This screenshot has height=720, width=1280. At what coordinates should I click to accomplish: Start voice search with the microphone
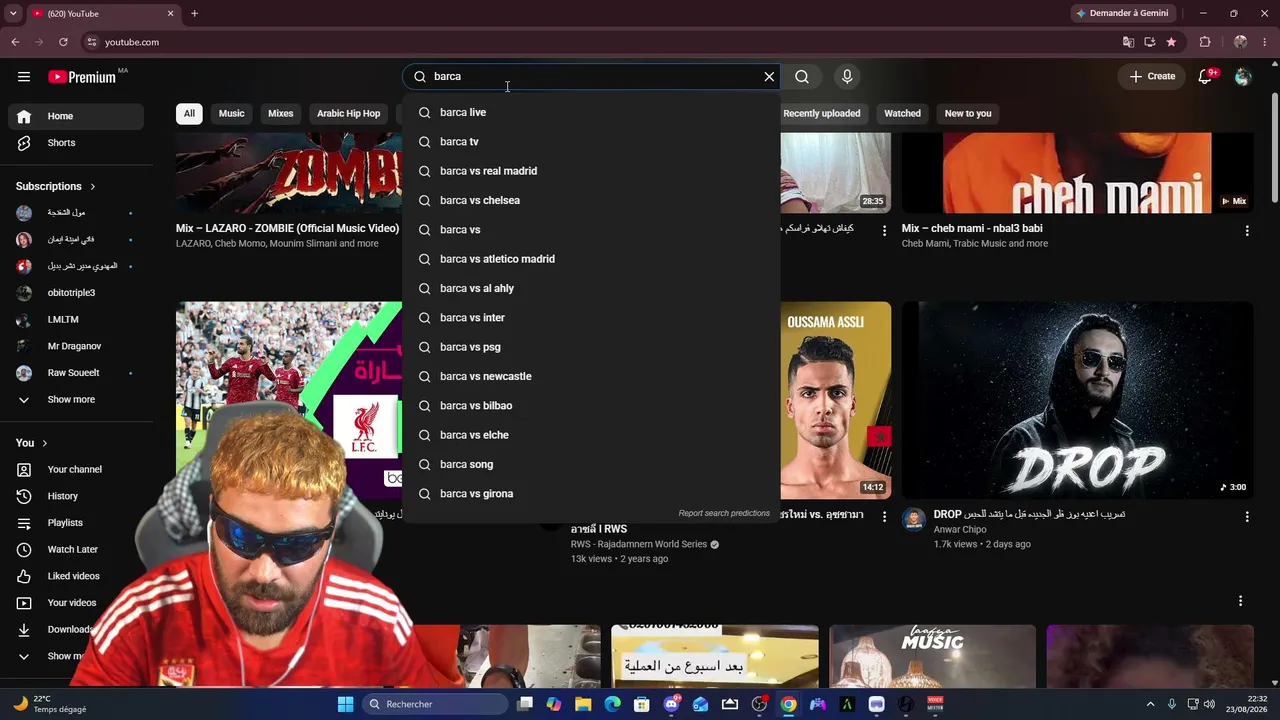(x=847, y=77)
